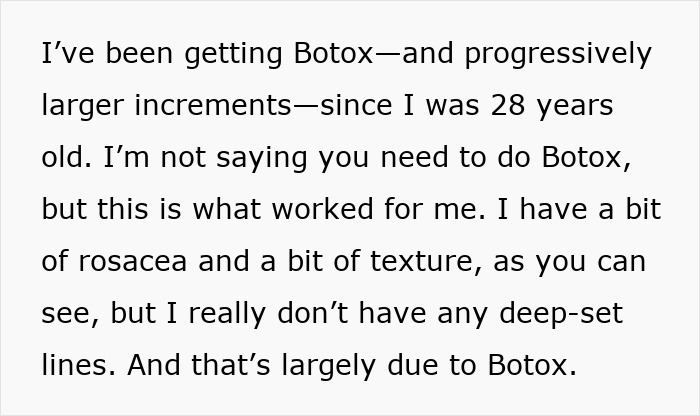Image resolution: width=700 pixels, height=416 pixels.
Task: Click the word "need" in third line
Action: tap(414, 157)
